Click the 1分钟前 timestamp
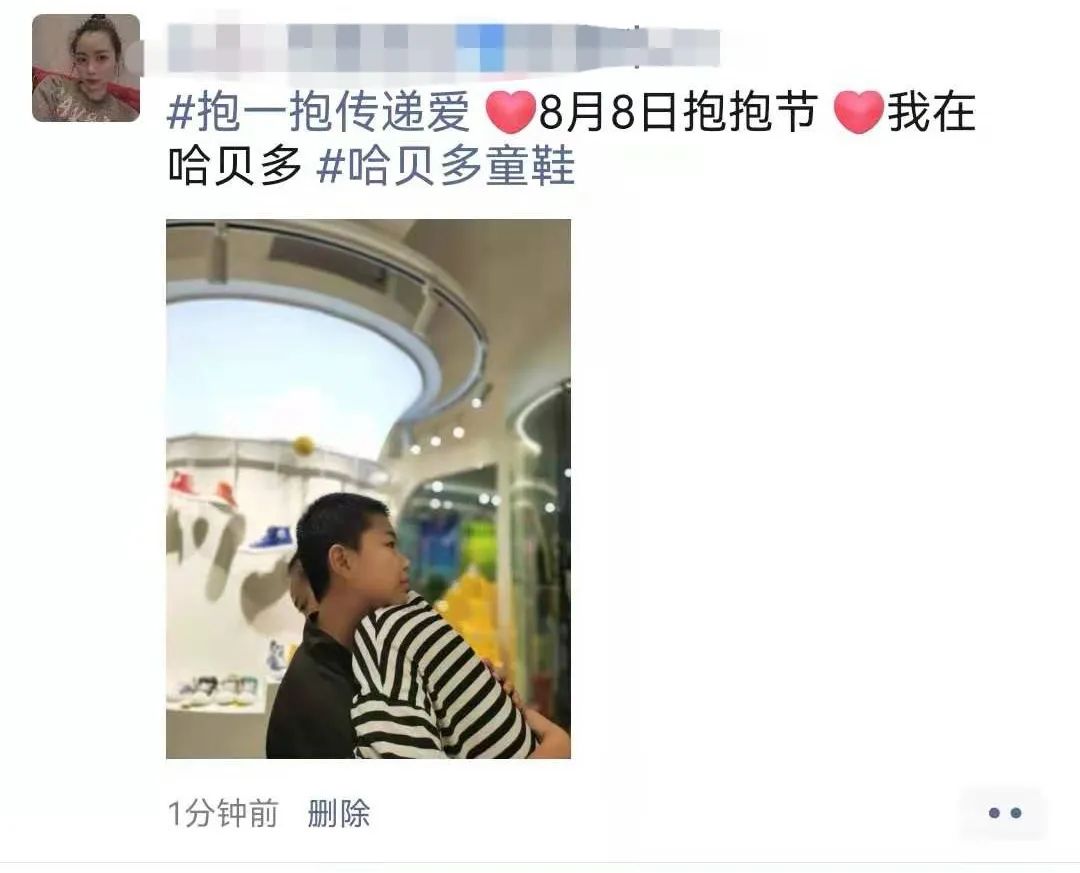The width and height of the screenshot is (1080, 873). (223, 813)
